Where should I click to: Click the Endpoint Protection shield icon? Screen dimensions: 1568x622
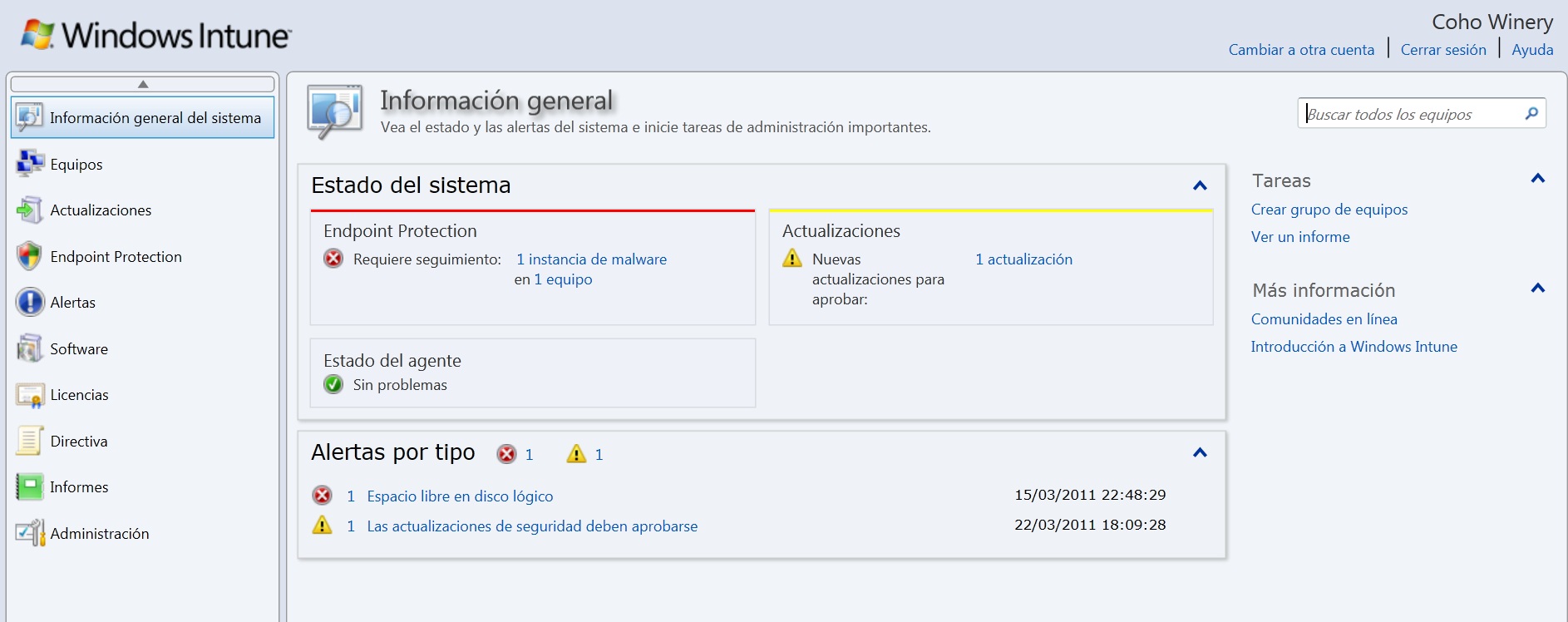30,256
